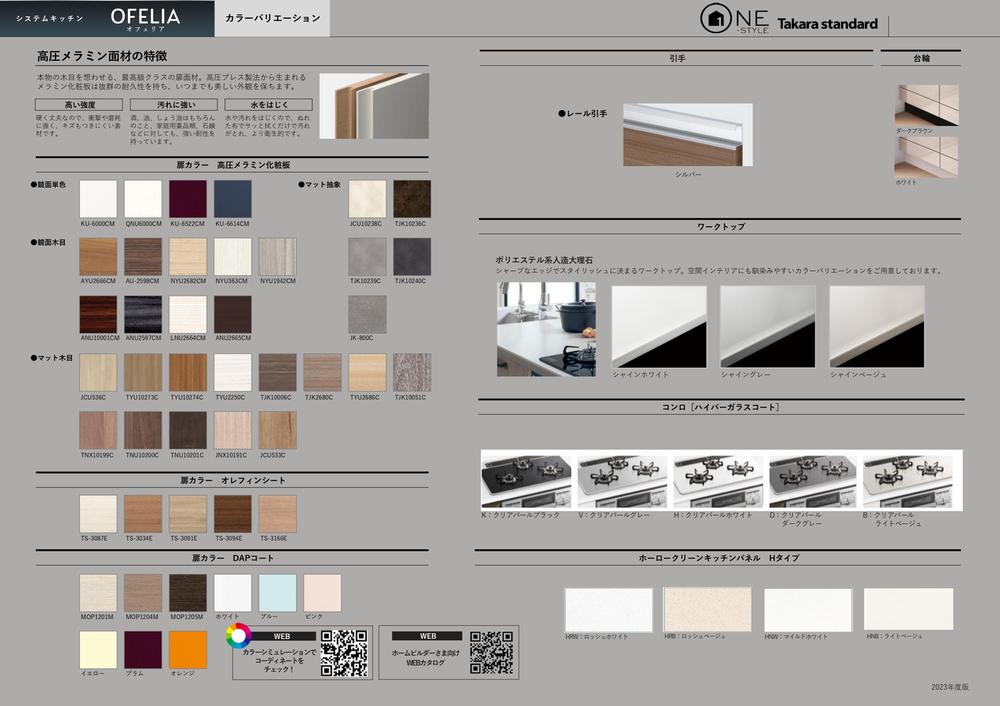Image resolution: width=1000 pixels, height=706 pixels.
Task: Click the WEB label above ホームビルダーさま向け
Action: pos(427,636)
